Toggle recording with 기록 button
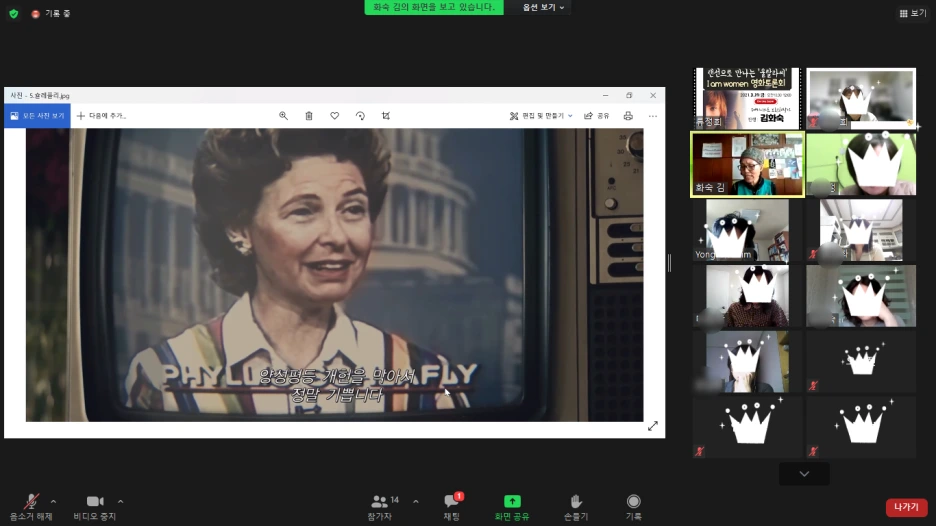 click(633, 507)
